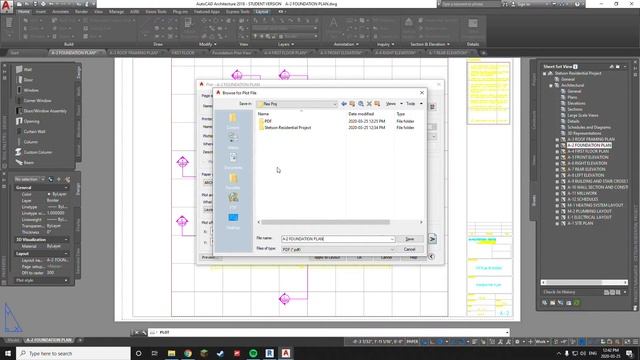640x360 pixels.
Task: Click the PLOT command line input
Action: click(x=329, y=332)
